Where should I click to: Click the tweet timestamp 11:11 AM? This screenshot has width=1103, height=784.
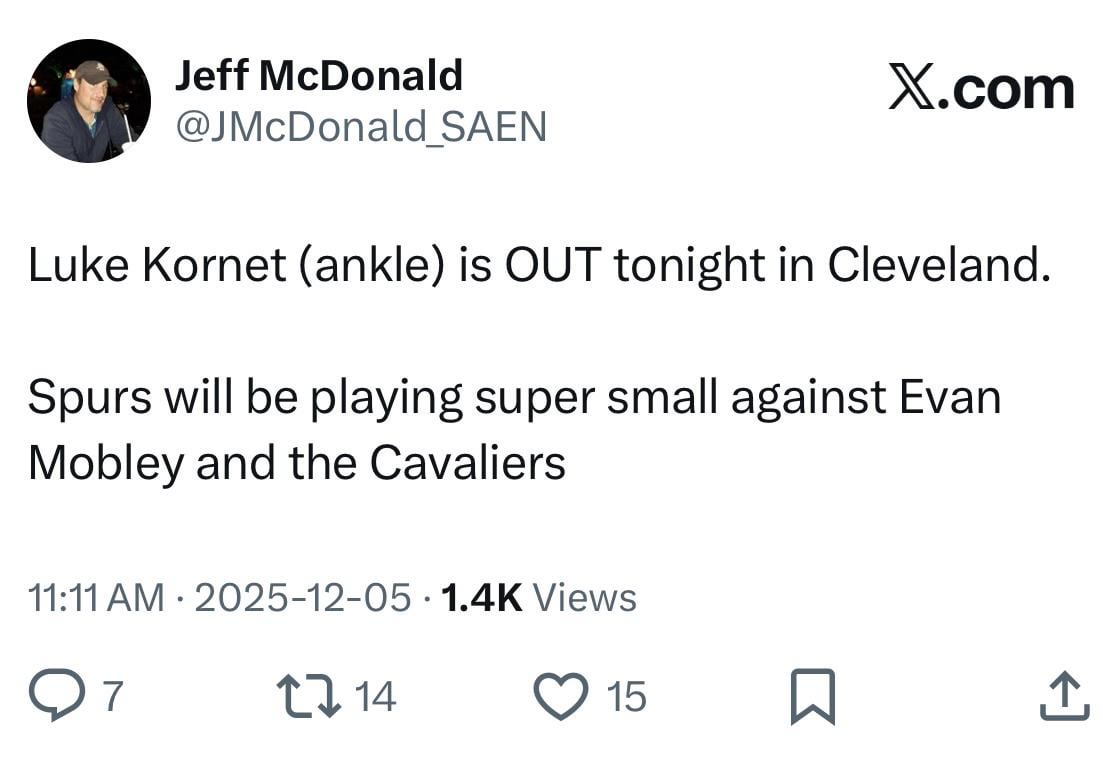point(88,596)
